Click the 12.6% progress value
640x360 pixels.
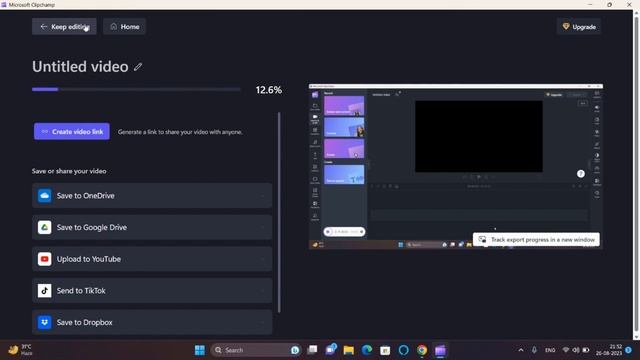(269, 90)
